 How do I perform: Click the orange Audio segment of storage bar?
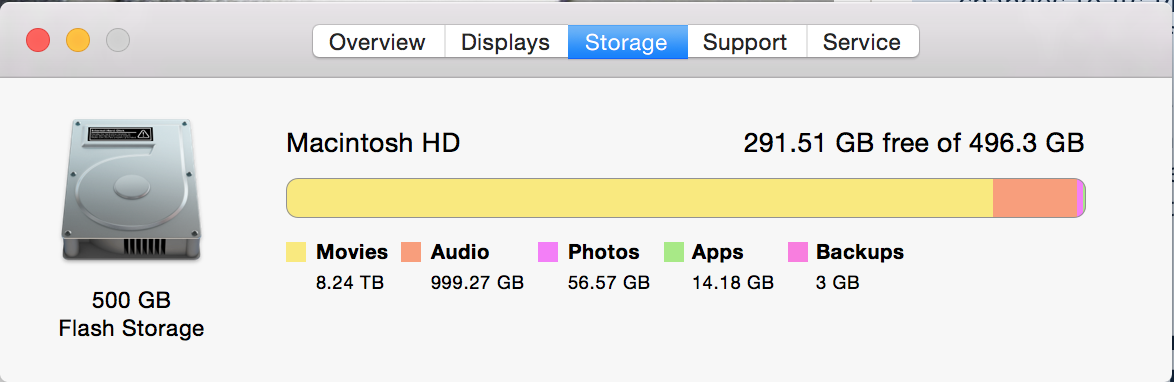point(1035,198)
